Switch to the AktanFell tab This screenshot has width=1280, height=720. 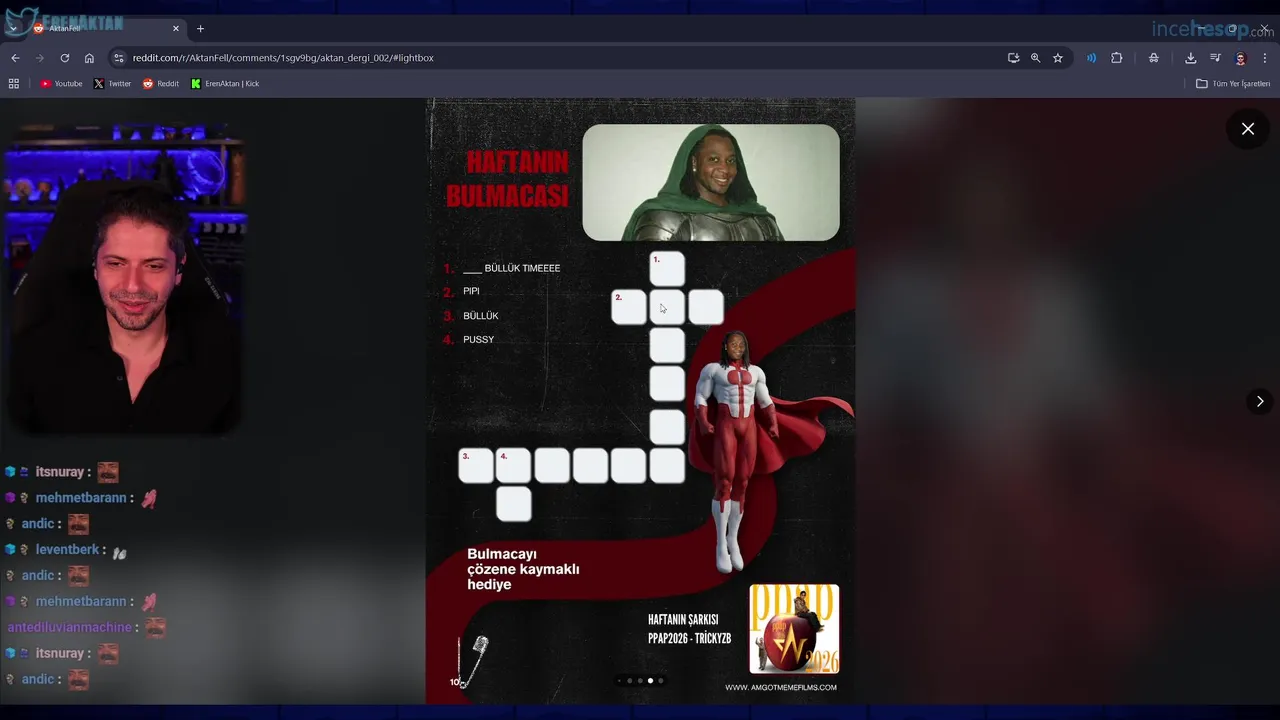click(106, 28)
